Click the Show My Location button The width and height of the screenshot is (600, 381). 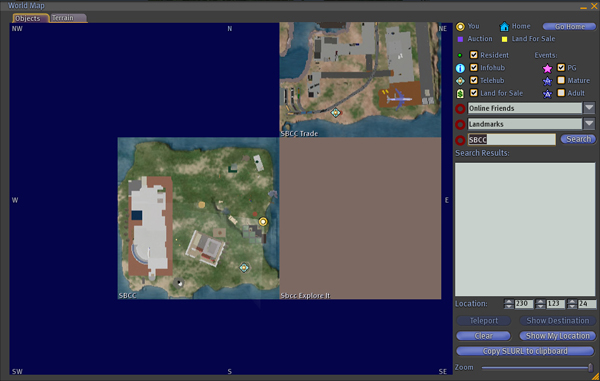click(557, 336)
